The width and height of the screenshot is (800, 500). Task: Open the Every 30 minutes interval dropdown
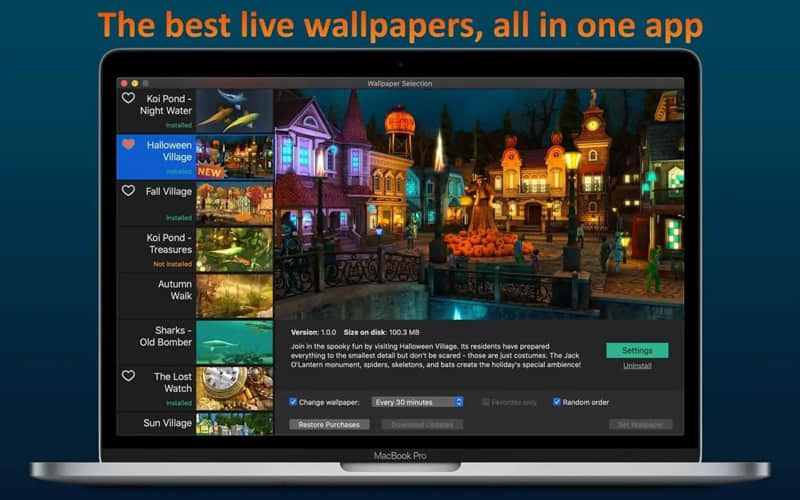(417, 402)
